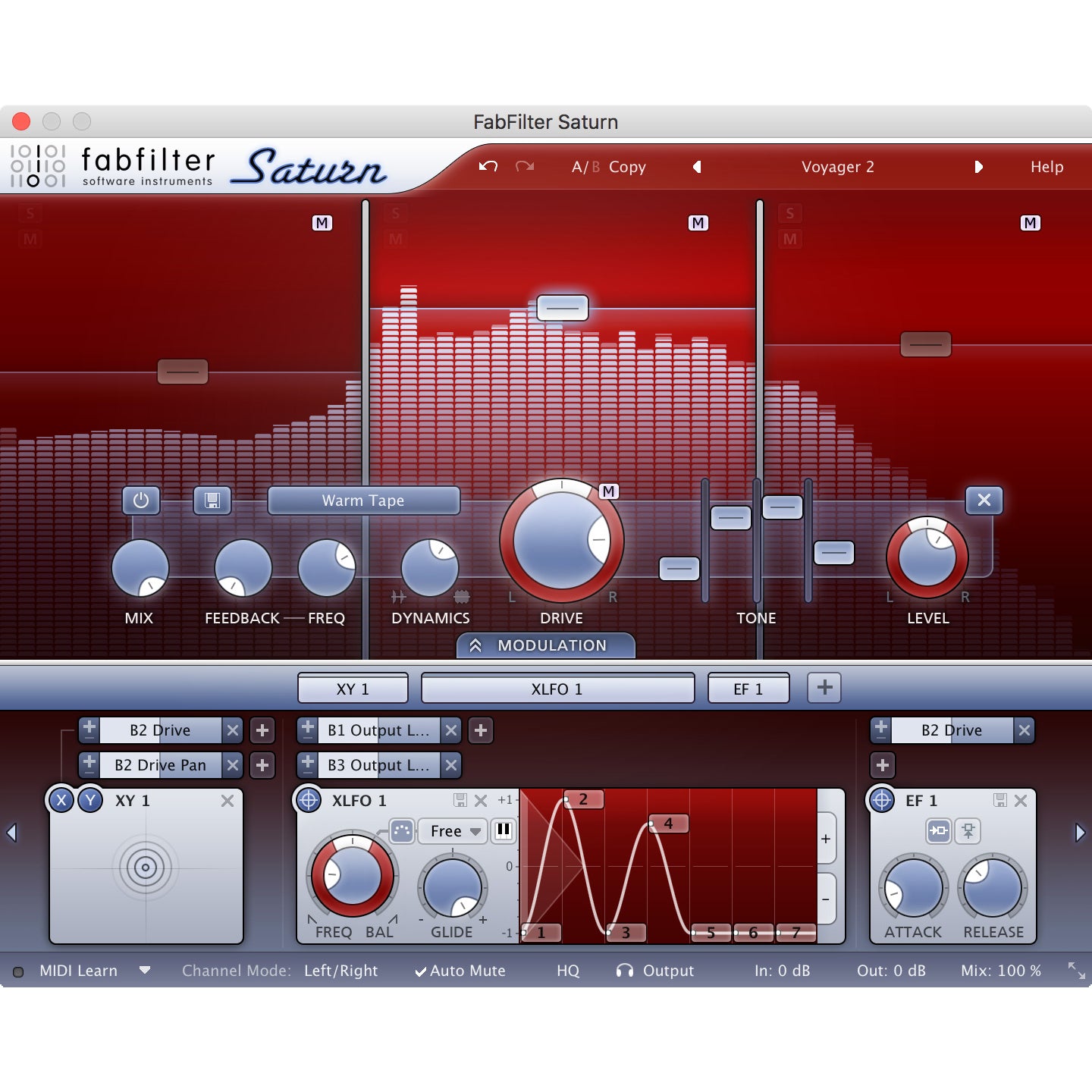
Task: Click the middle band level slider handle
Action: tap(563, 308)
